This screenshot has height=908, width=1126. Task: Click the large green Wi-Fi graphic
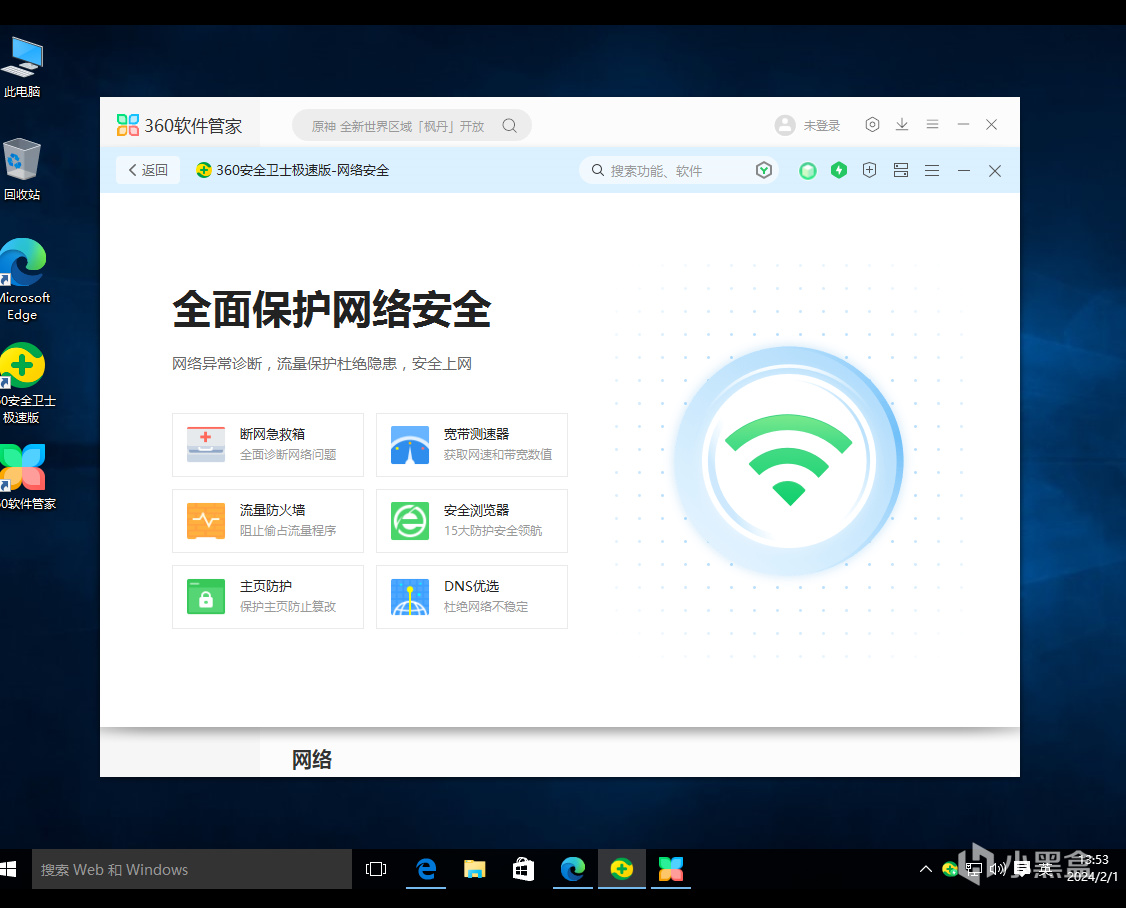pyautogui.click(x=788, y=460)
